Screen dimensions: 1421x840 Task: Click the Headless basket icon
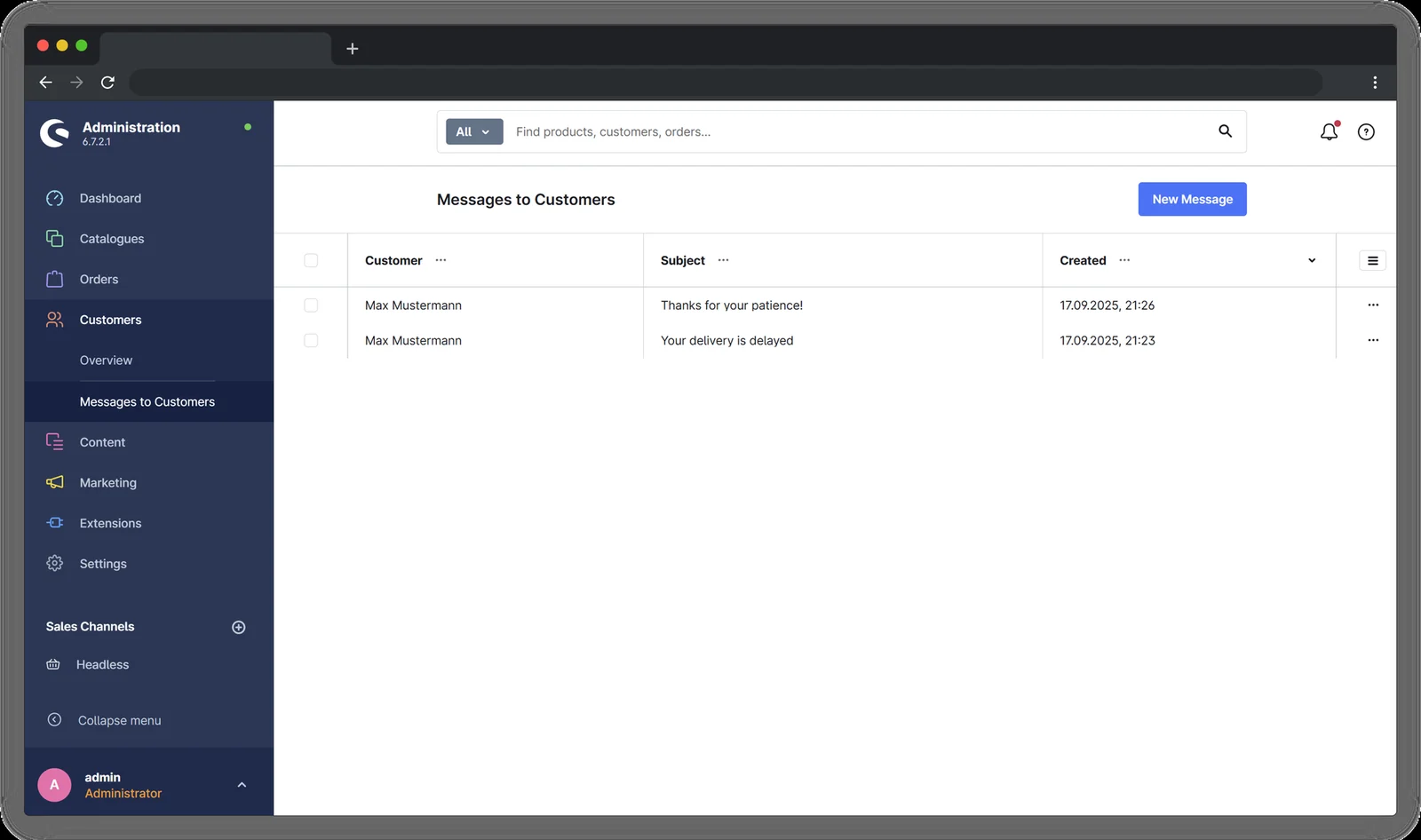(53, 664)
